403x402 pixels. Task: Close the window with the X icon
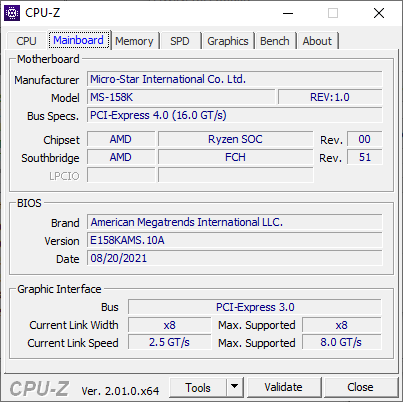pyautogui.click(x=379, y=13)
